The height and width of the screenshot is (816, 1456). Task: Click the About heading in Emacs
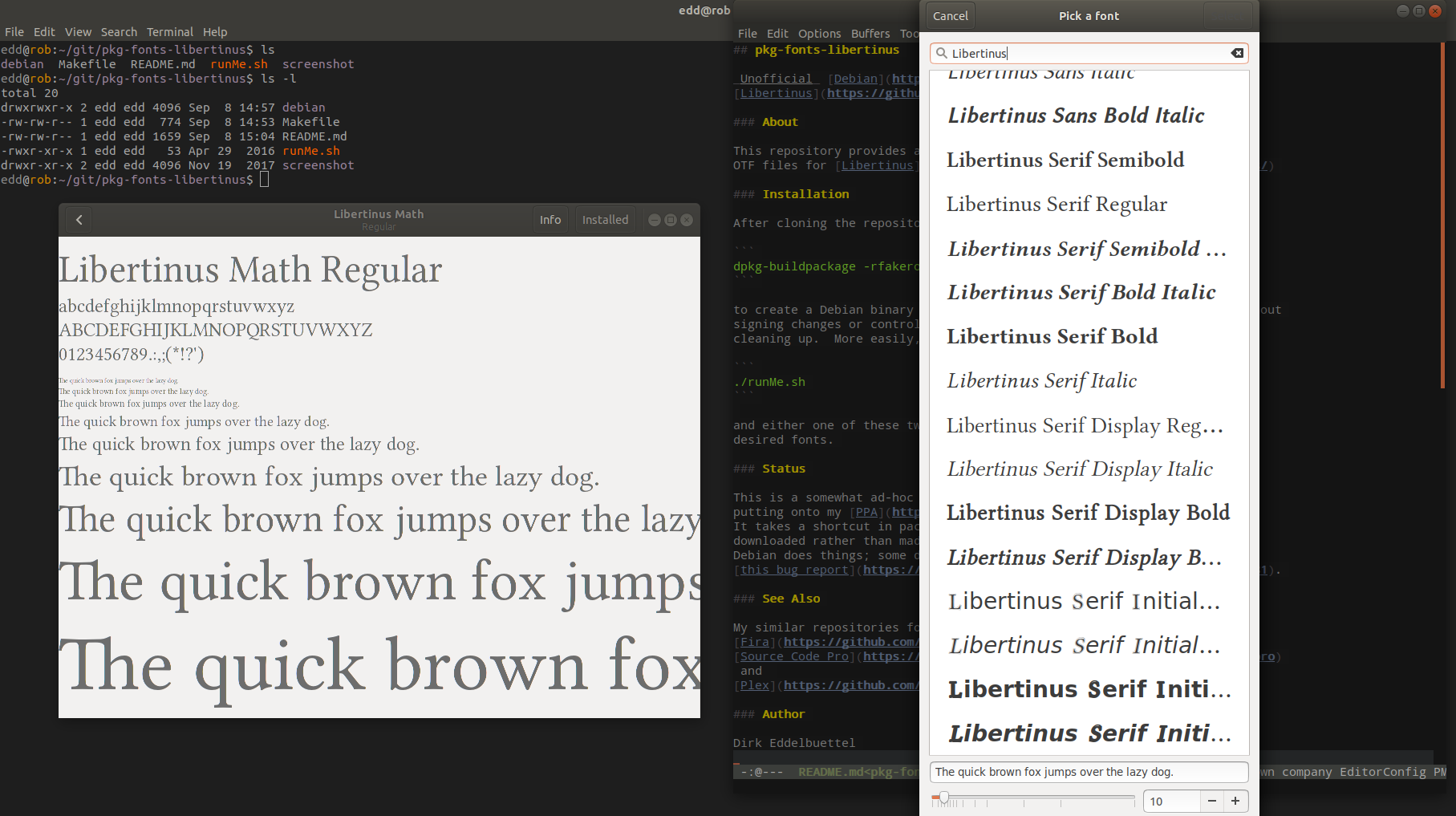pos(780,122)
